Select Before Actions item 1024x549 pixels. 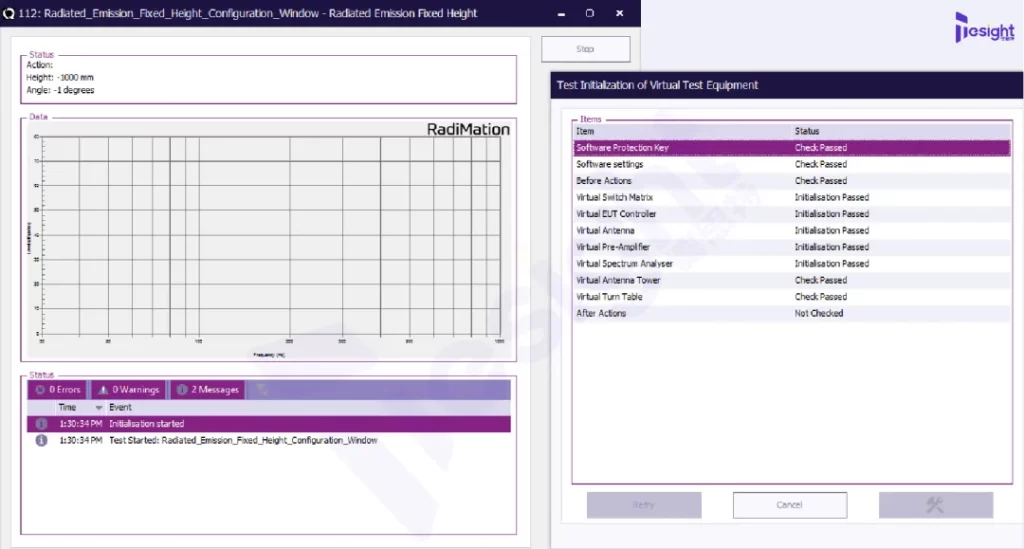click(x=792, y=181)
